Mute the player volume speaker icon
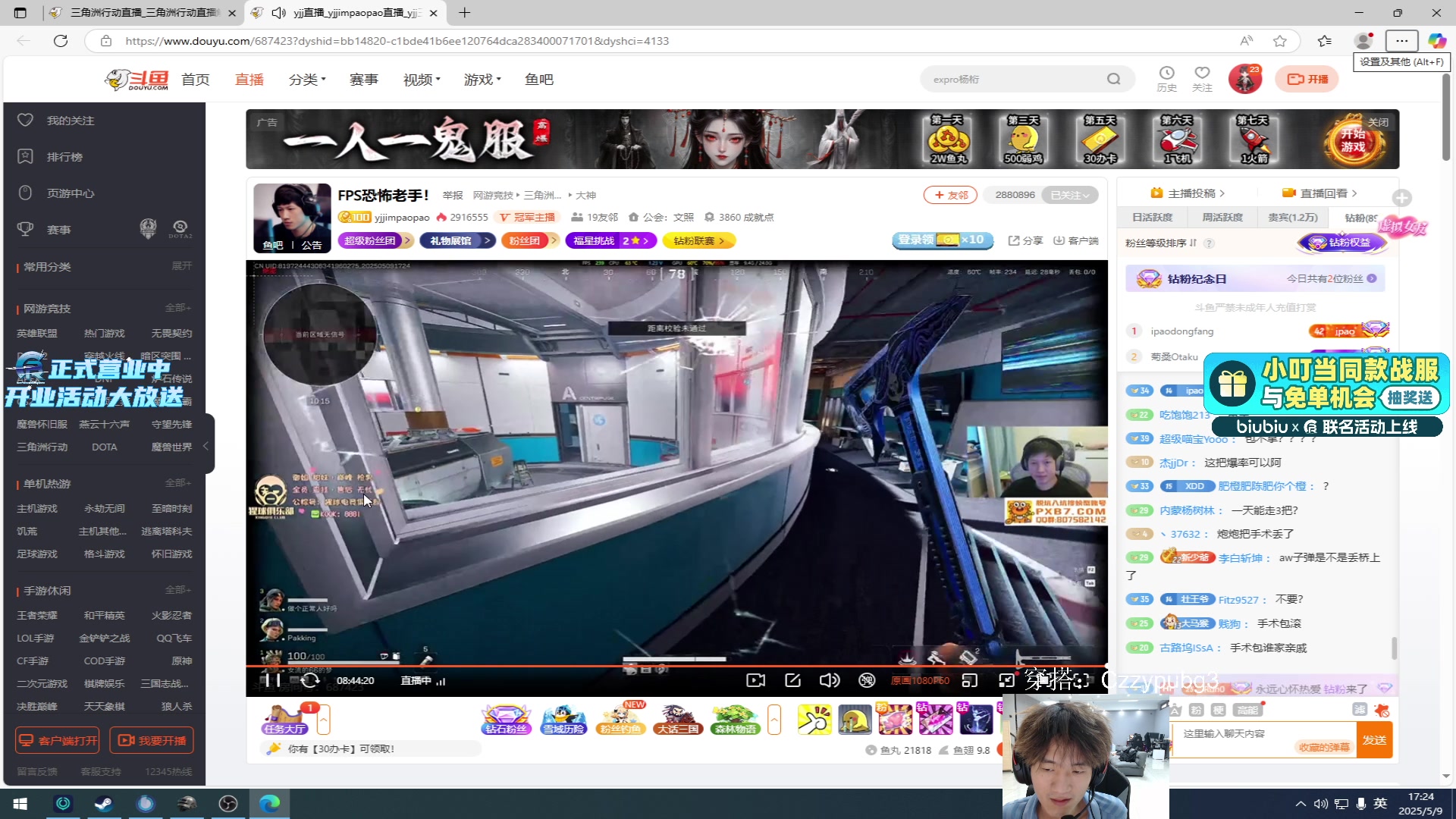This screenshot has height=819, width=1456. [x=830, y=680]
